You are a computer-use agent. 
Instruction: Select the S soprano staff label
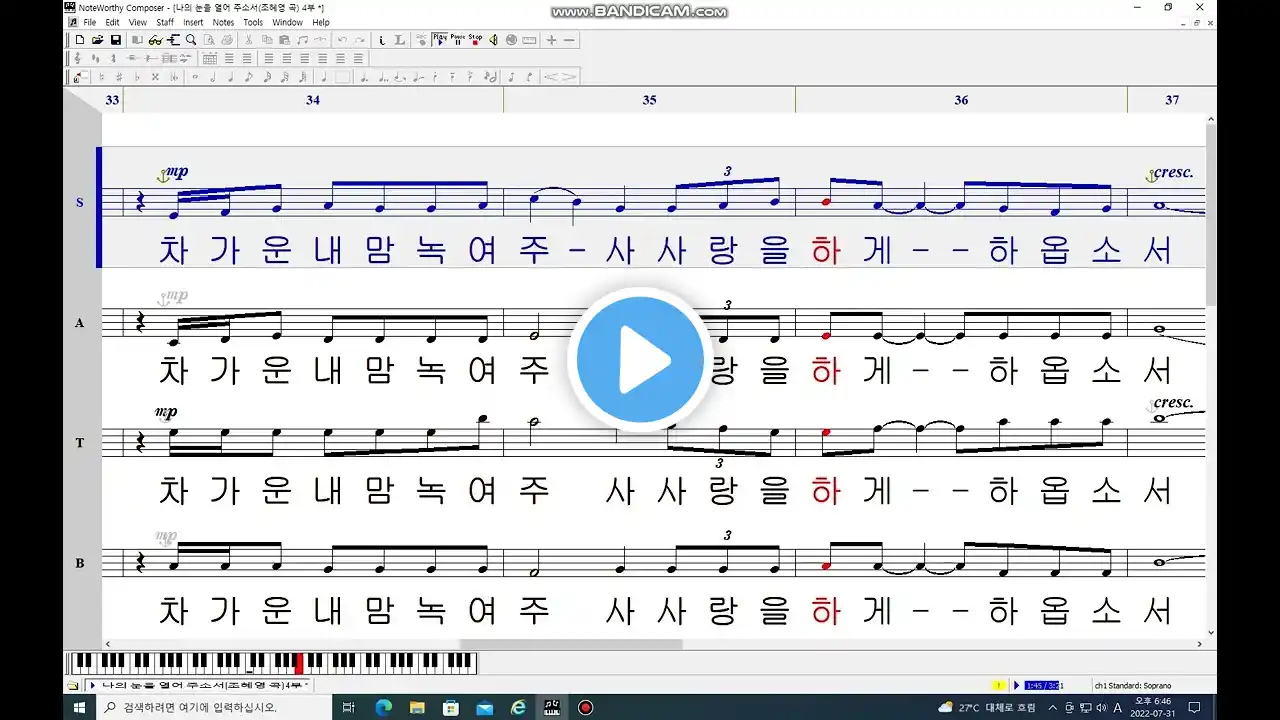pos(79,202)
